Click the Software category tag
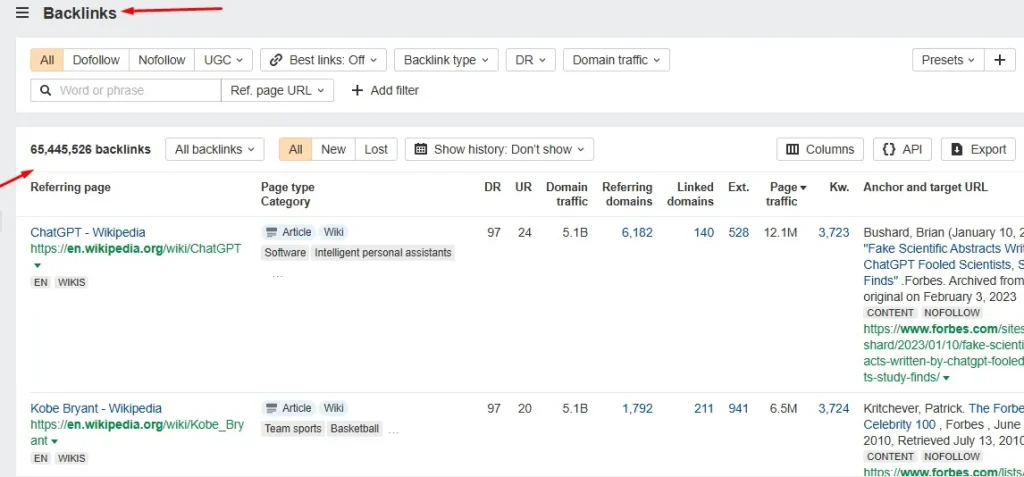The height and width of the screenshot is (477, 1024). pyautogui.click(x=285, y=252)
